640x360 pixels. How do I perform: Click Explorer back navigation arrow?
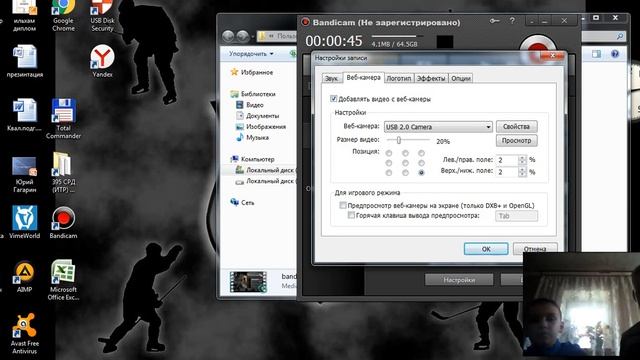pyautogui.click(x=228, y=36)
